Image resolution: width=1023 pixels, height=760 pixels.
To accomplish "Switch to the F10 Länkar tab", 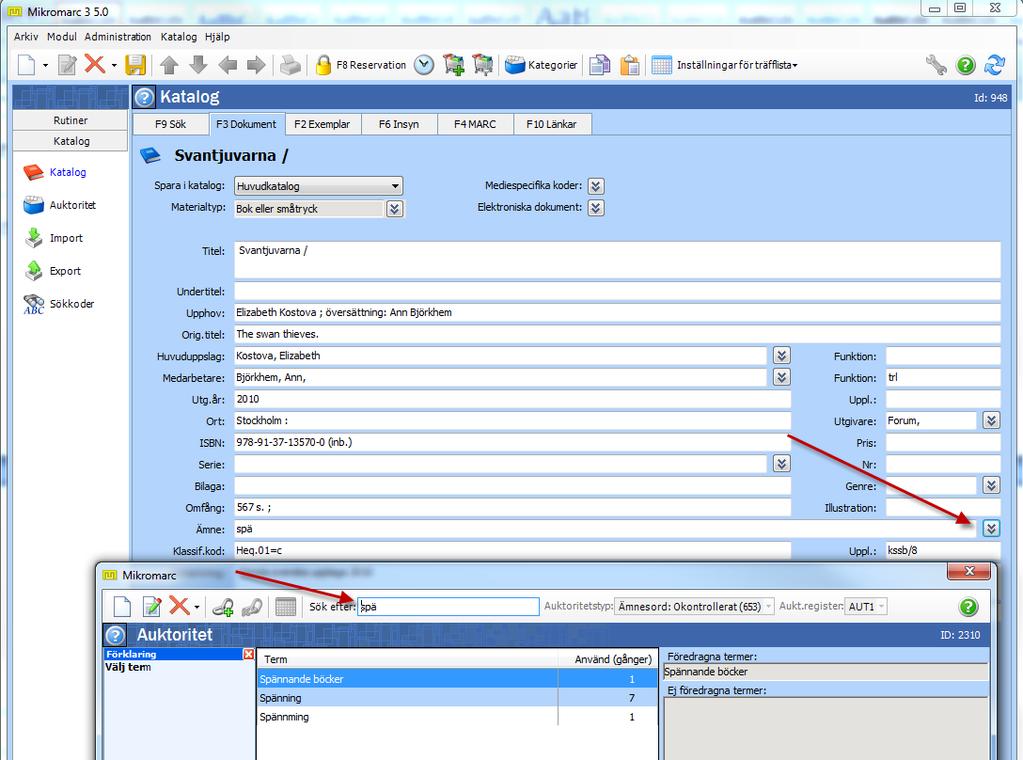I will pos(551,124).
